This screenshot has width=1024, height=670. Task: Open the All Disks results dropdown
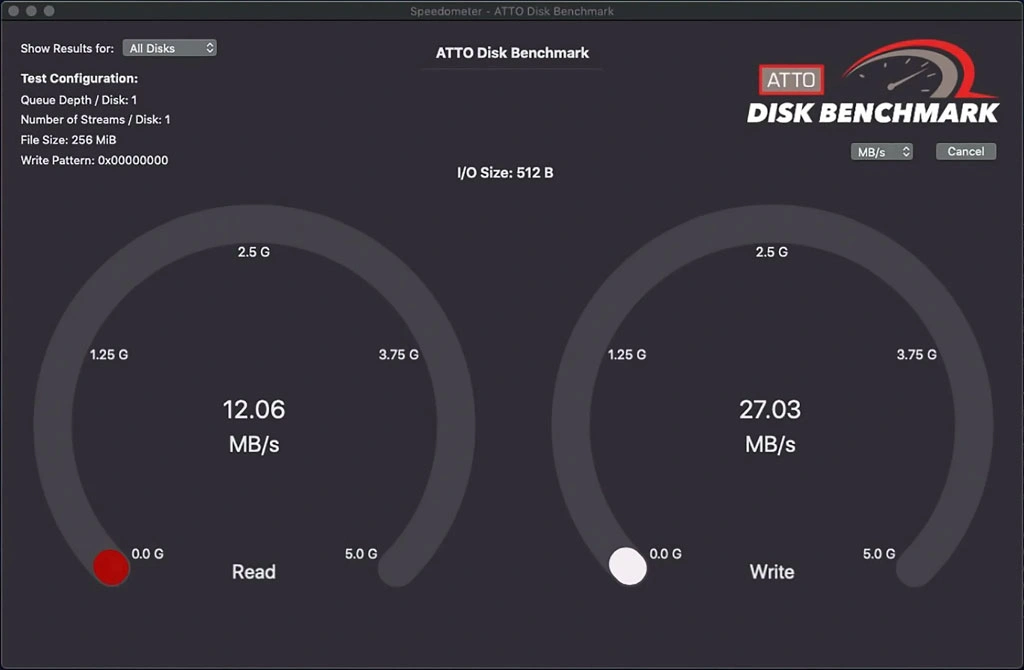(169, 47)
